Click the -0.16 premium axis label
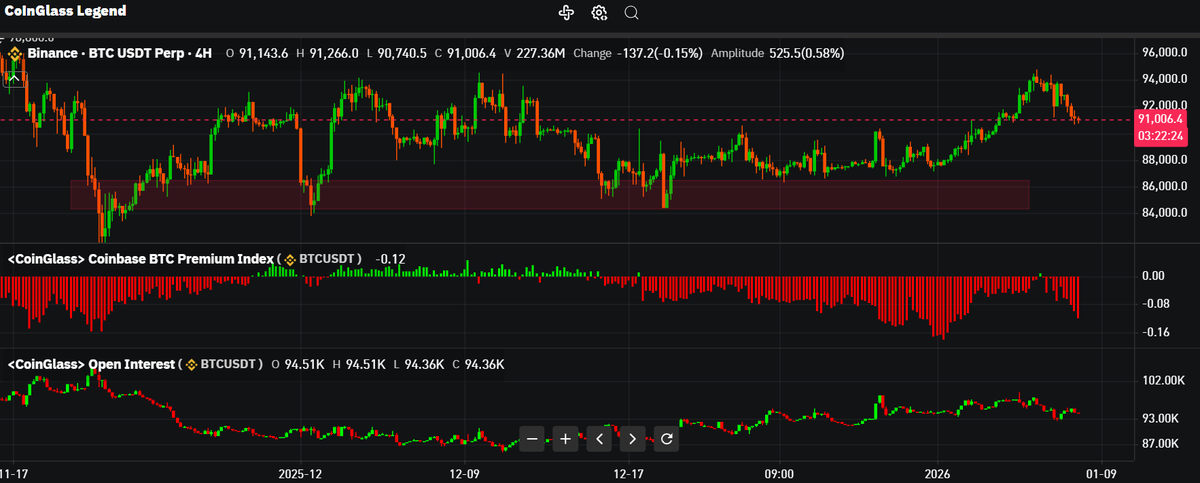The width and height of the screenshot is (1200, 483). click(1155, 332)
